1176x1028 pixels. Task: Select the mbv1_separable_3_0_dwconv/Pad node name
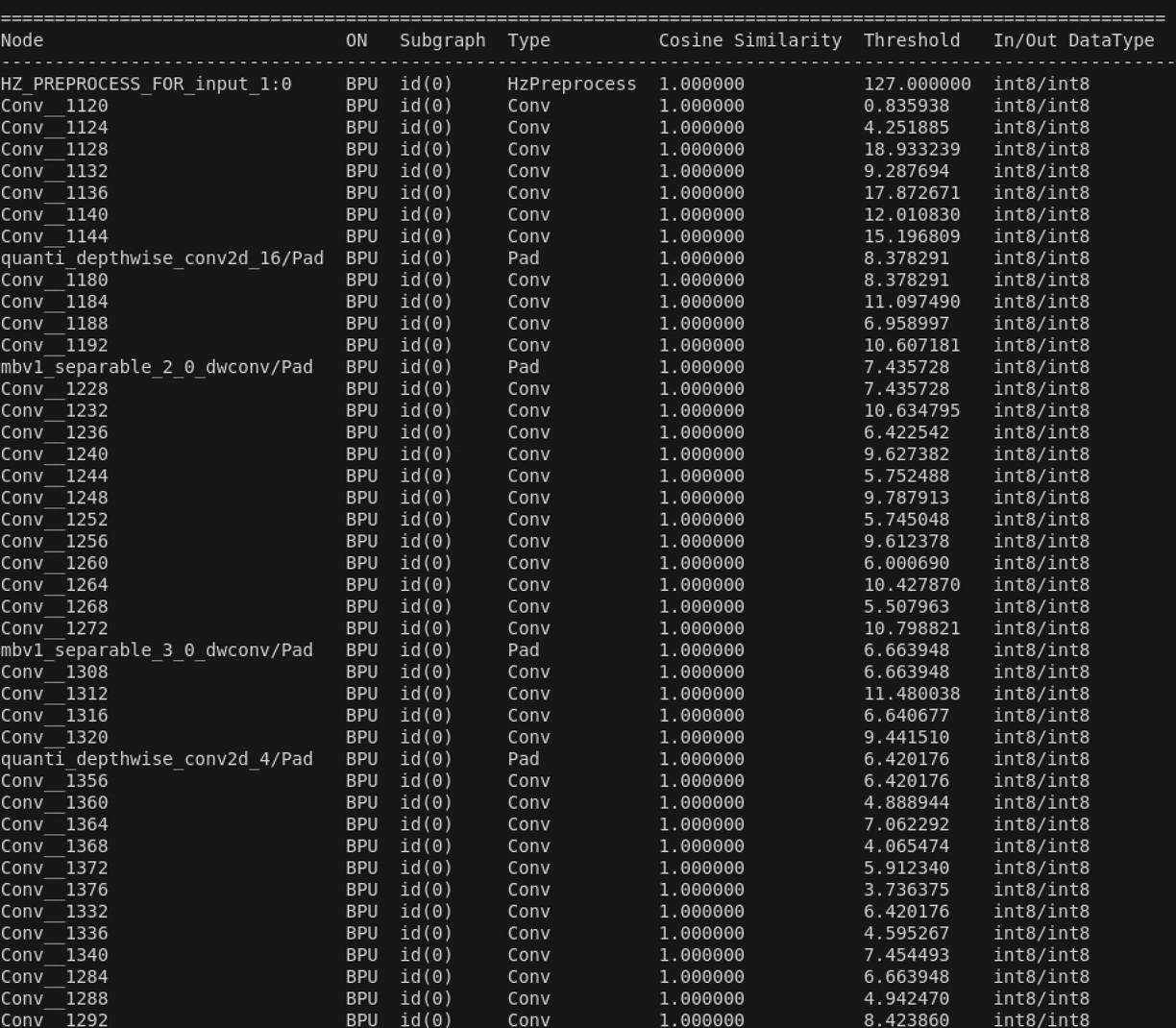tap(157, 650)
